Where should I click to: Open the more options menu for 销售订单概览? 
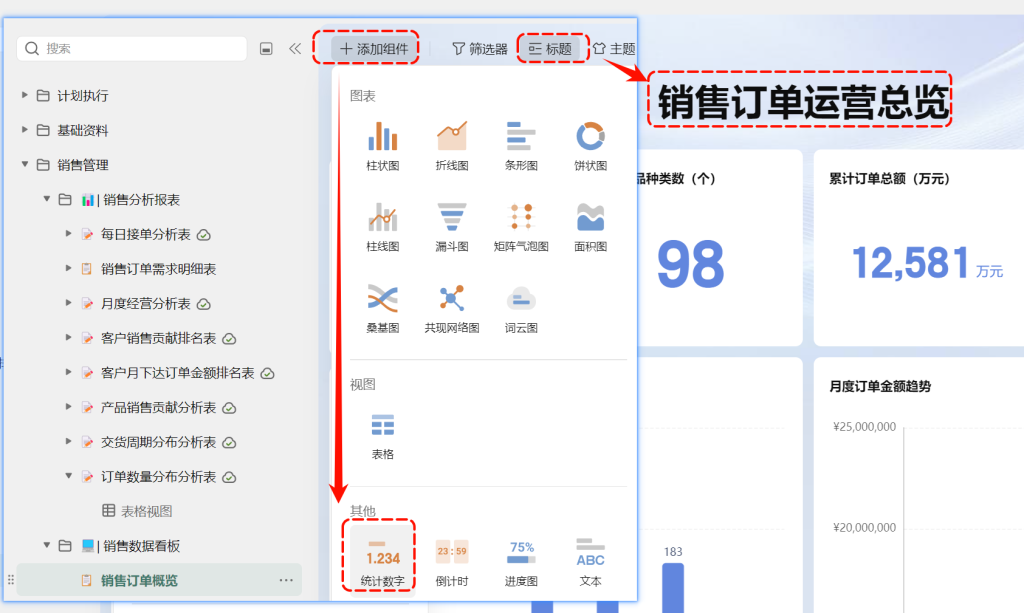point(286,580)
